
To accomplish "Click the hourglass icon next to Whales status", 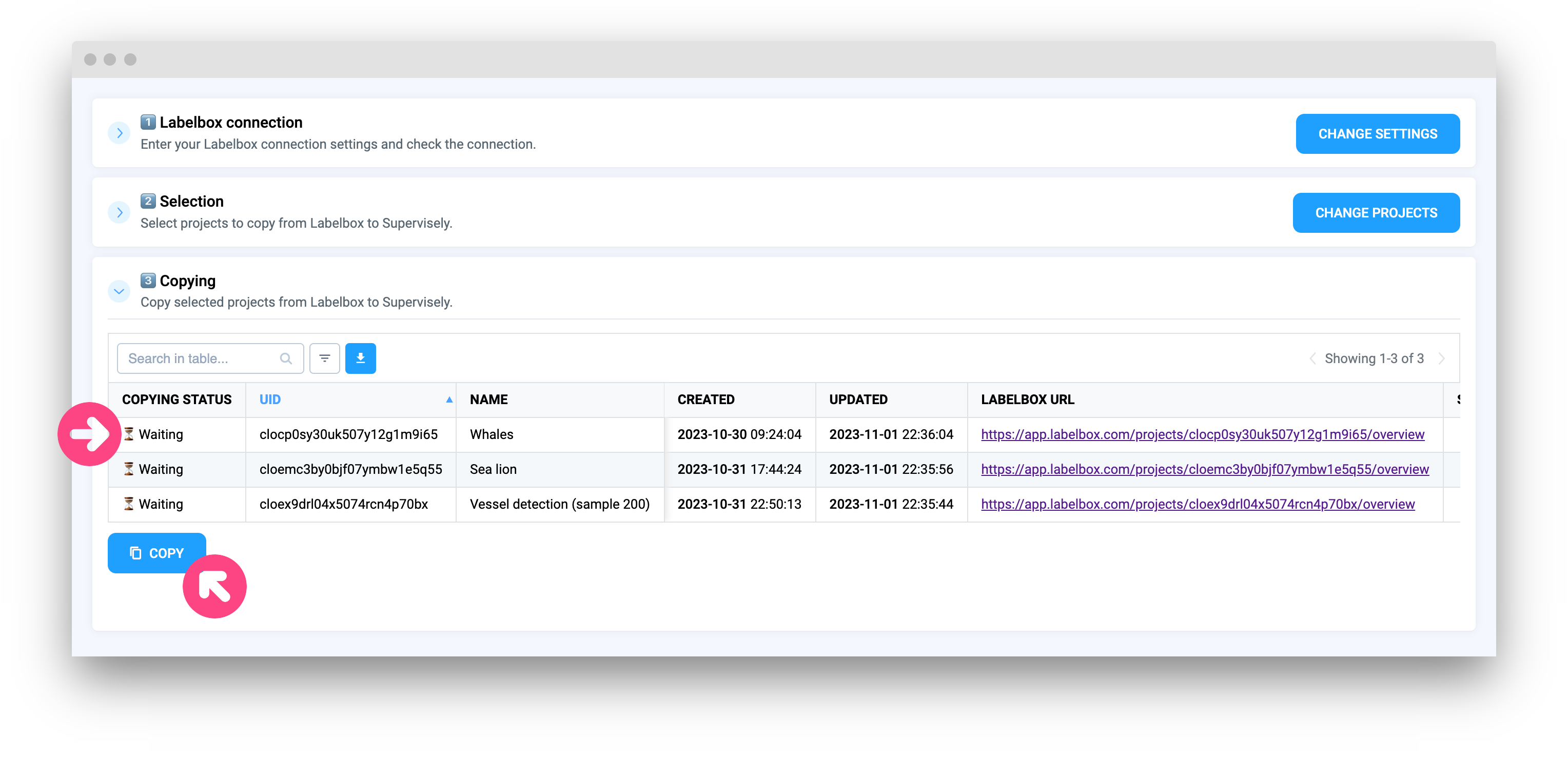I will click(129, 434).
